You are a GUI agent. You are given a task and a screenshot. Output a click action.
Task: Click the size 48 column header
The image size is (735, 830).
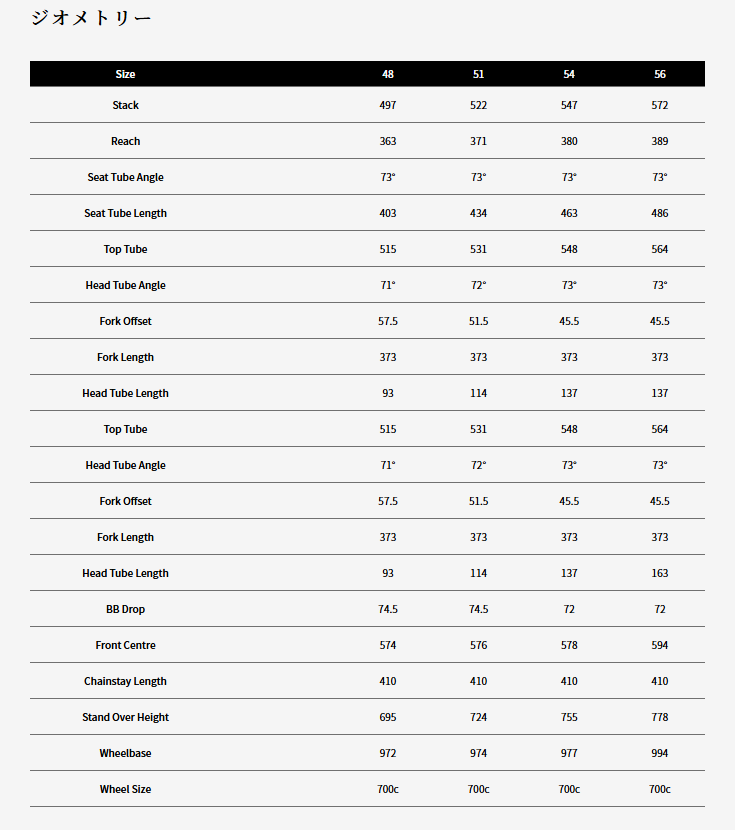coord(388,74)
